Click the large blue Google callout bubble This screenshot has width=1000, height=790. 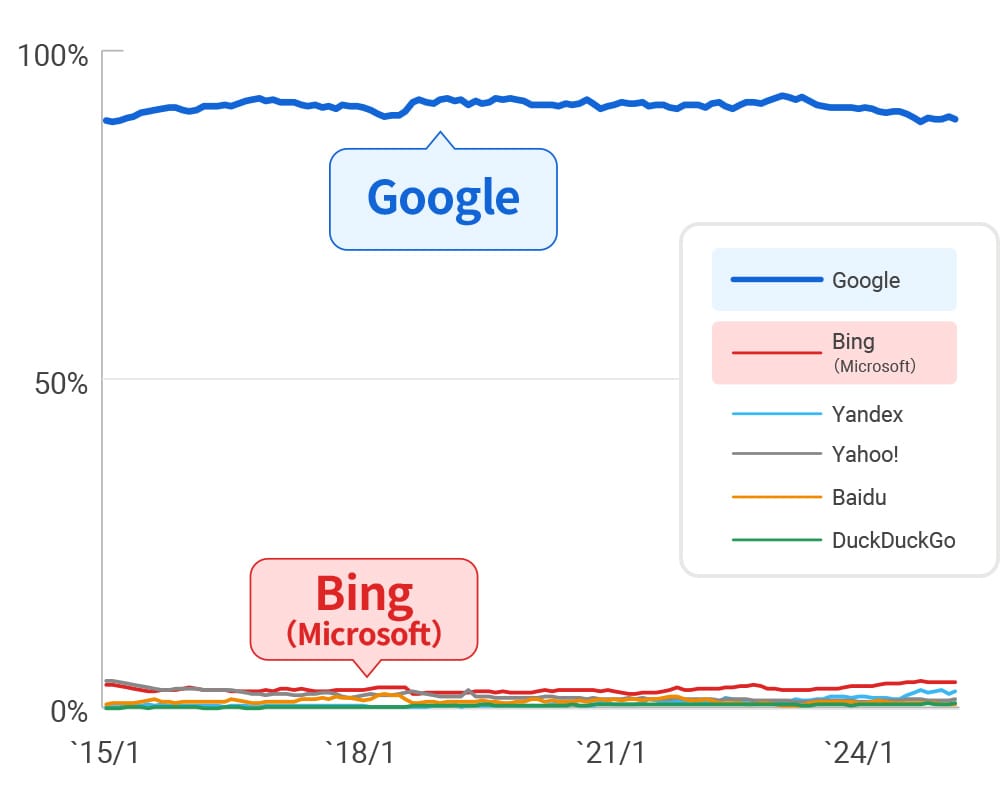point(443,198)
